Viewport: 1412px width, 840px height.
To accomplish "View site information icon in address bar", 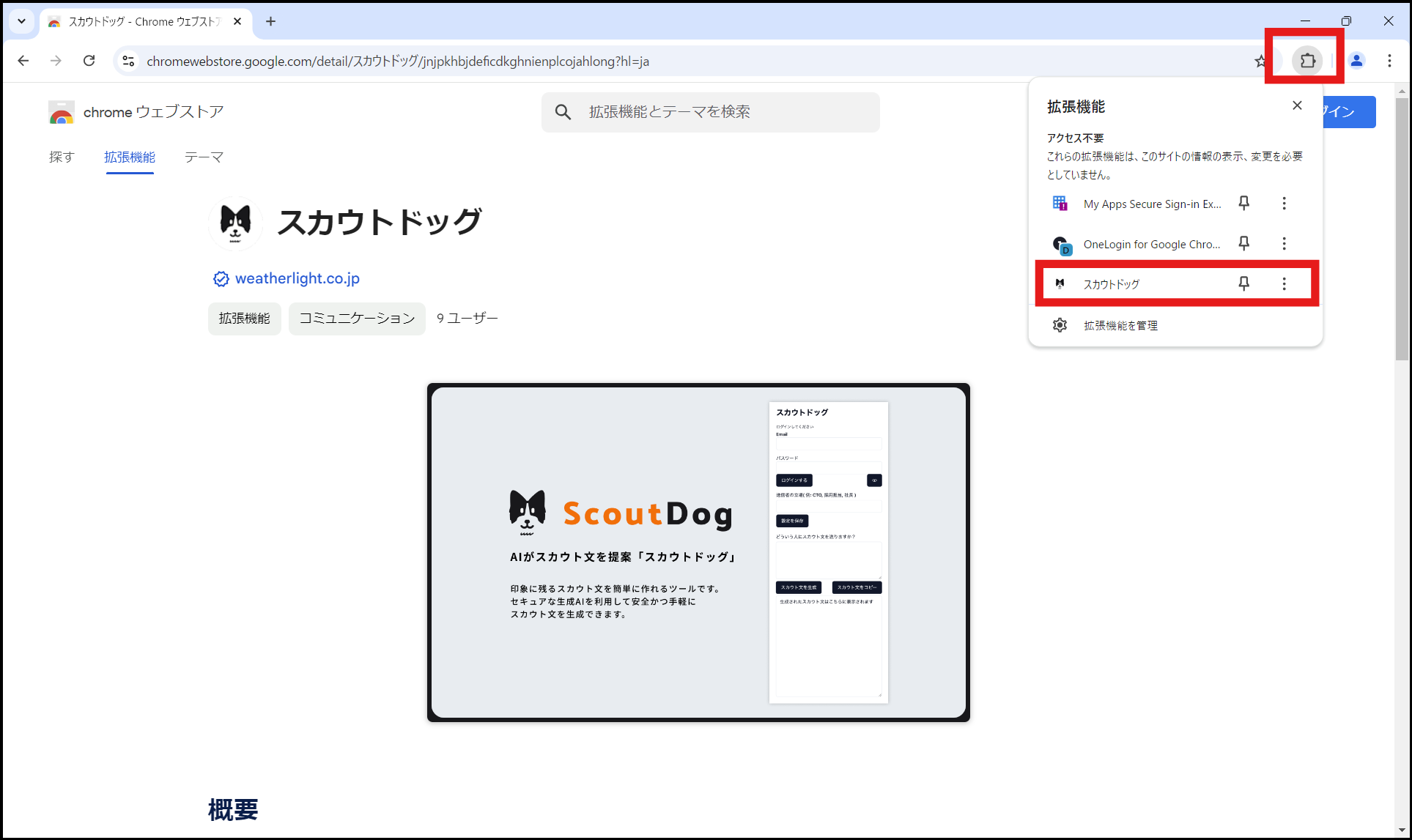I will click(x=128, y=61).
